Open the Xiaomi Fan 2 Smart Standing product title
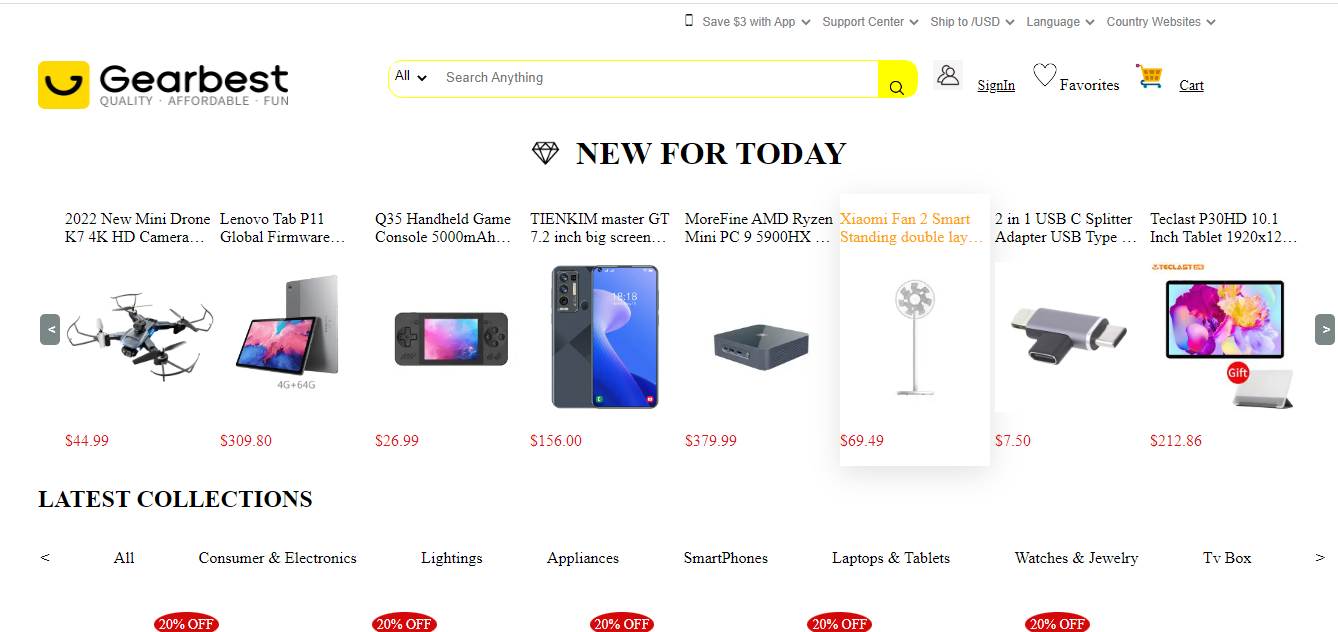The image size is (1338, 632). [x=911, y=228]
